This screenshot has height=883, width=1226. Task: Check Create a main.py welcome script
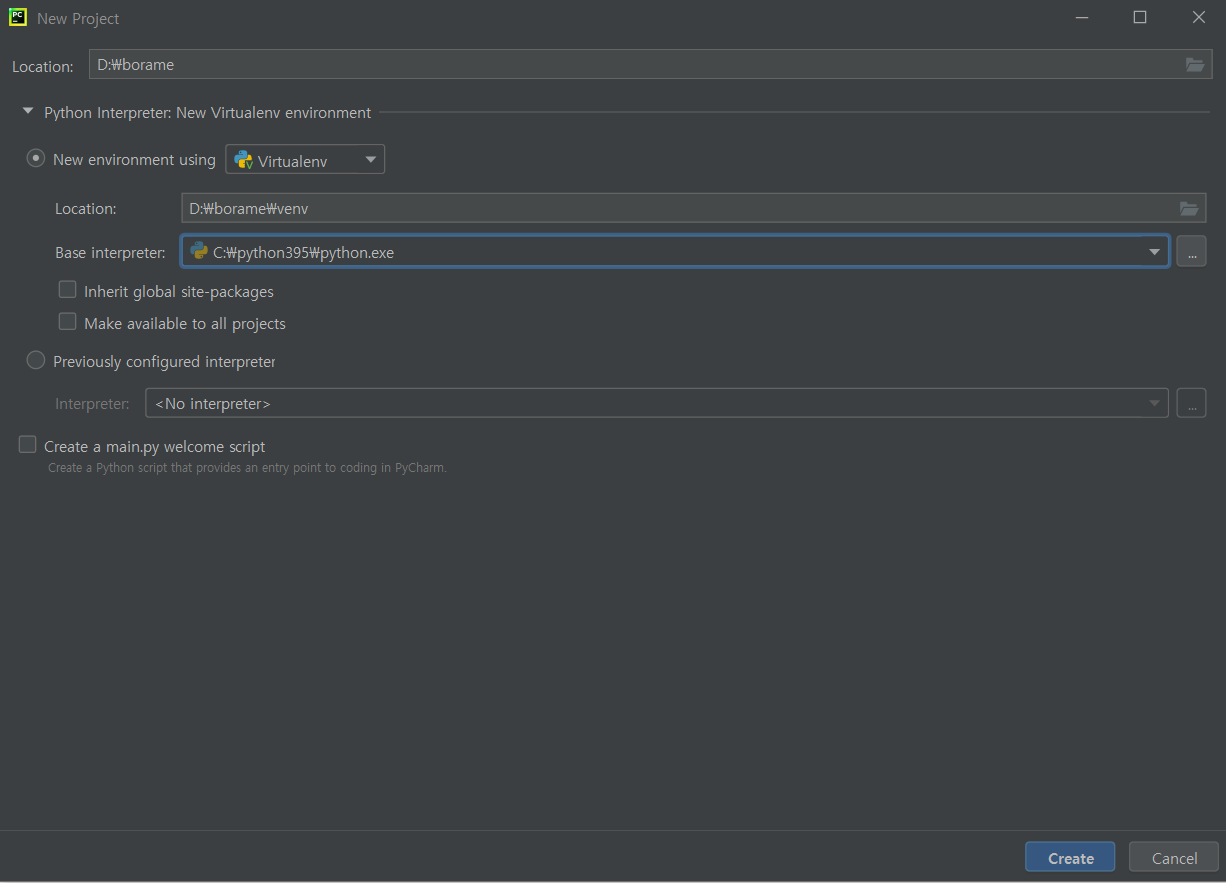point(27,445)
